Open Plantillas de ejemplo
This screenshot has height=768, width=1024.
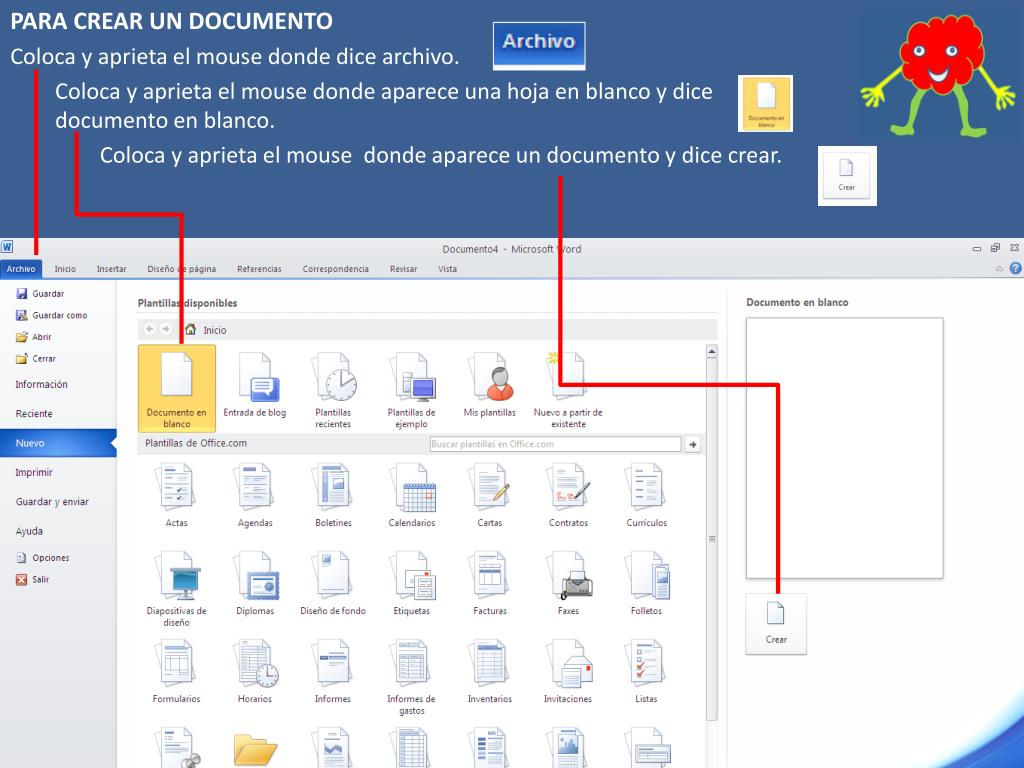(411, 390)
